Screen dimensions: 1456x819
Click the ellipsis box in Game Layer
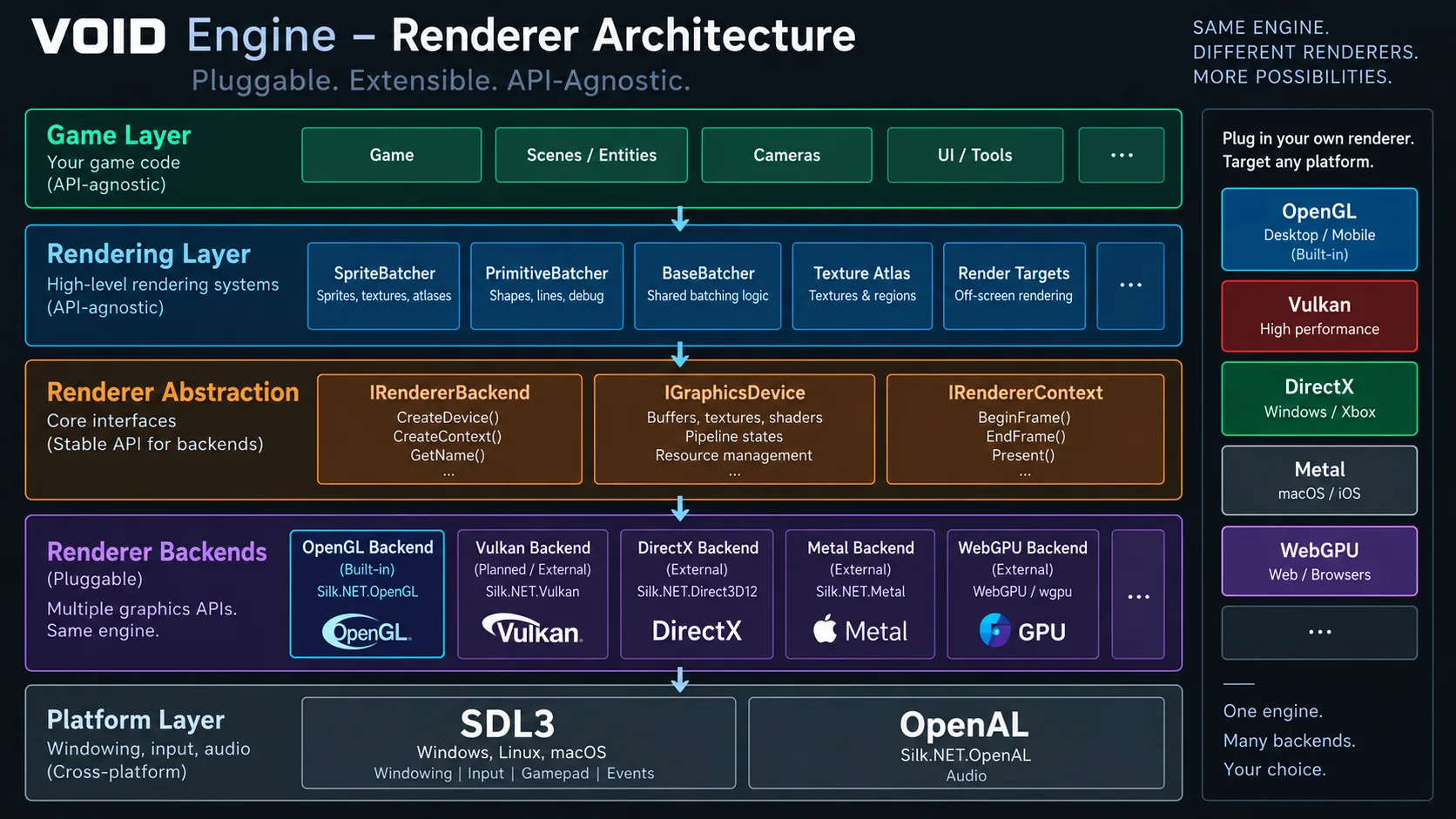tap(1122, 155)
